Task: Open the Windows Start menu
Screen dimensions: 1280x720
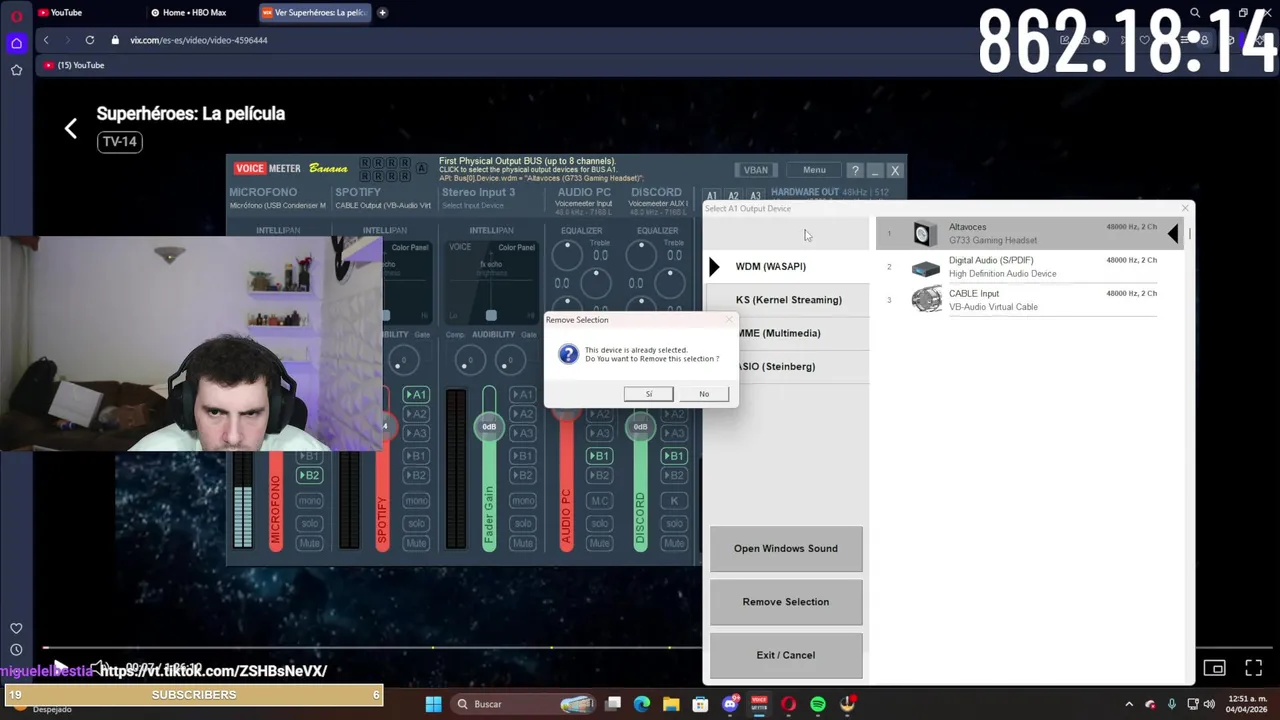Action: 433,704
